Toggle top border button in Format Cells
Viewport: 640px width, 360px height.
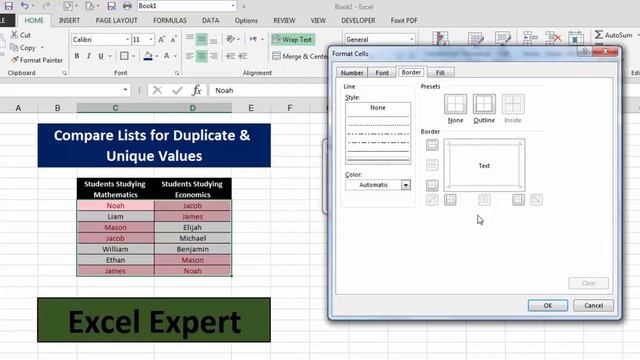(x=432, y=145)
